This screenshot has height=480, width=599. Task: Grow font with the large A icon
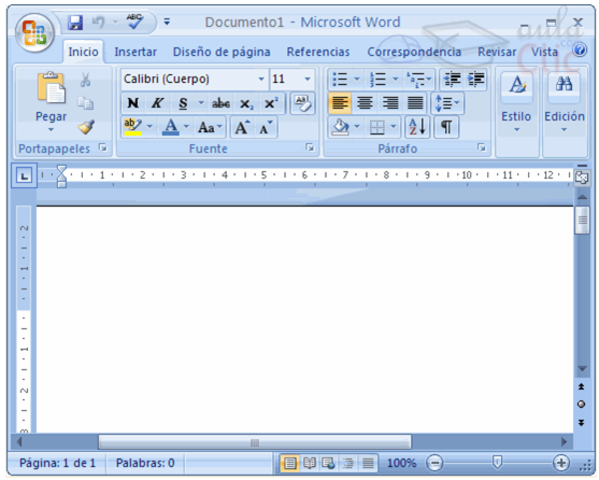coord(242,128)
